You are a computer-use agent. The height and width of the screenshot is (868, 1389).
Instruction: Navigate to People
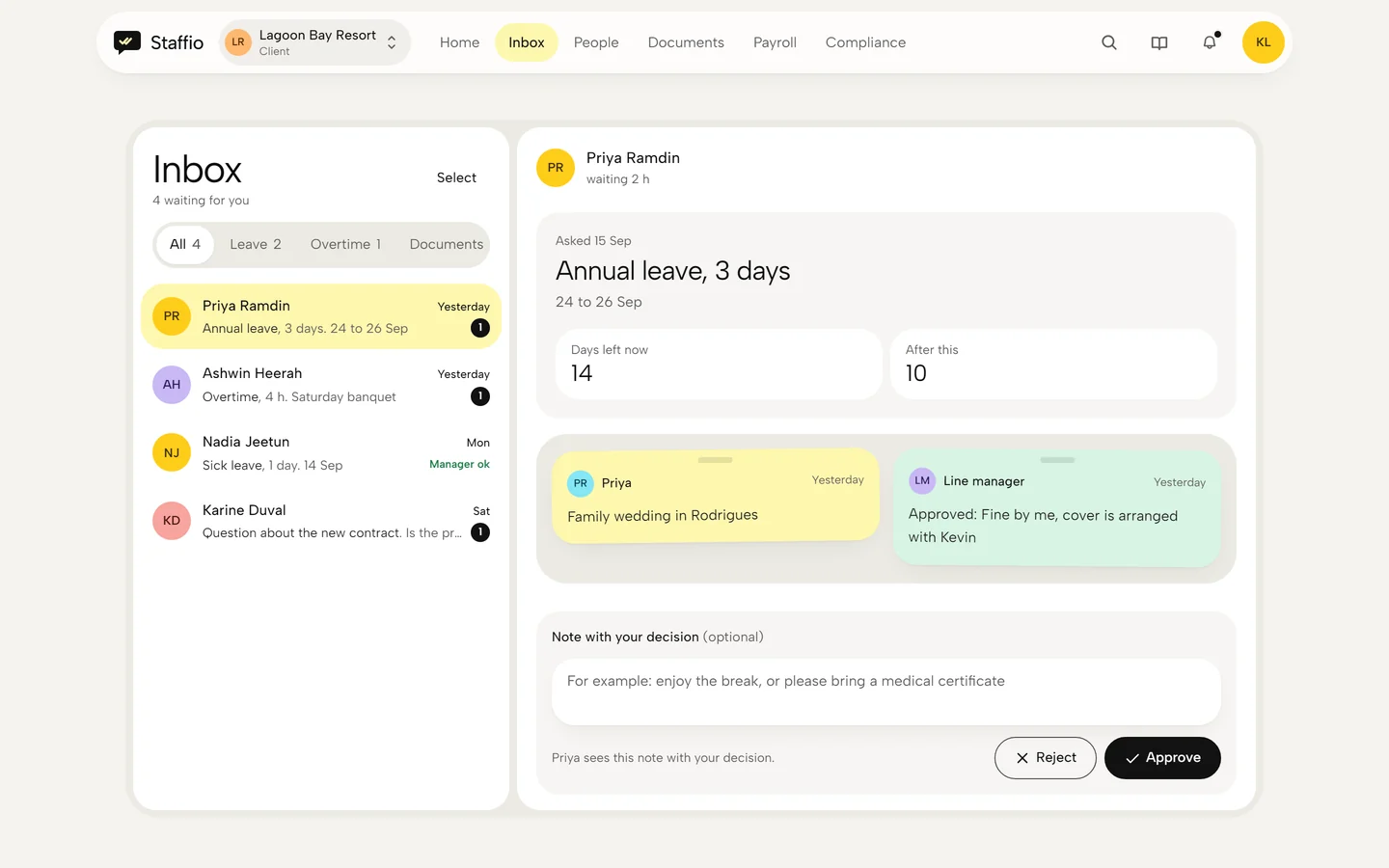pos(596,42)
